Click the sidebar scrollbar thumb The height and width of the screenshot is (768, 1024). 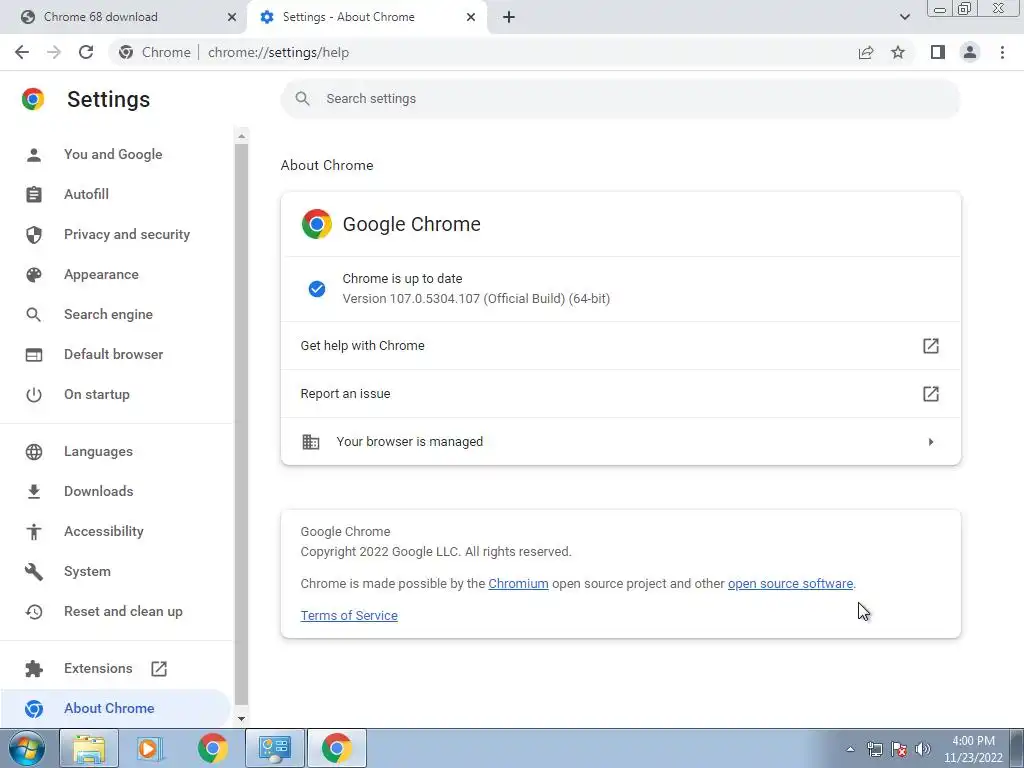(242, 424)
